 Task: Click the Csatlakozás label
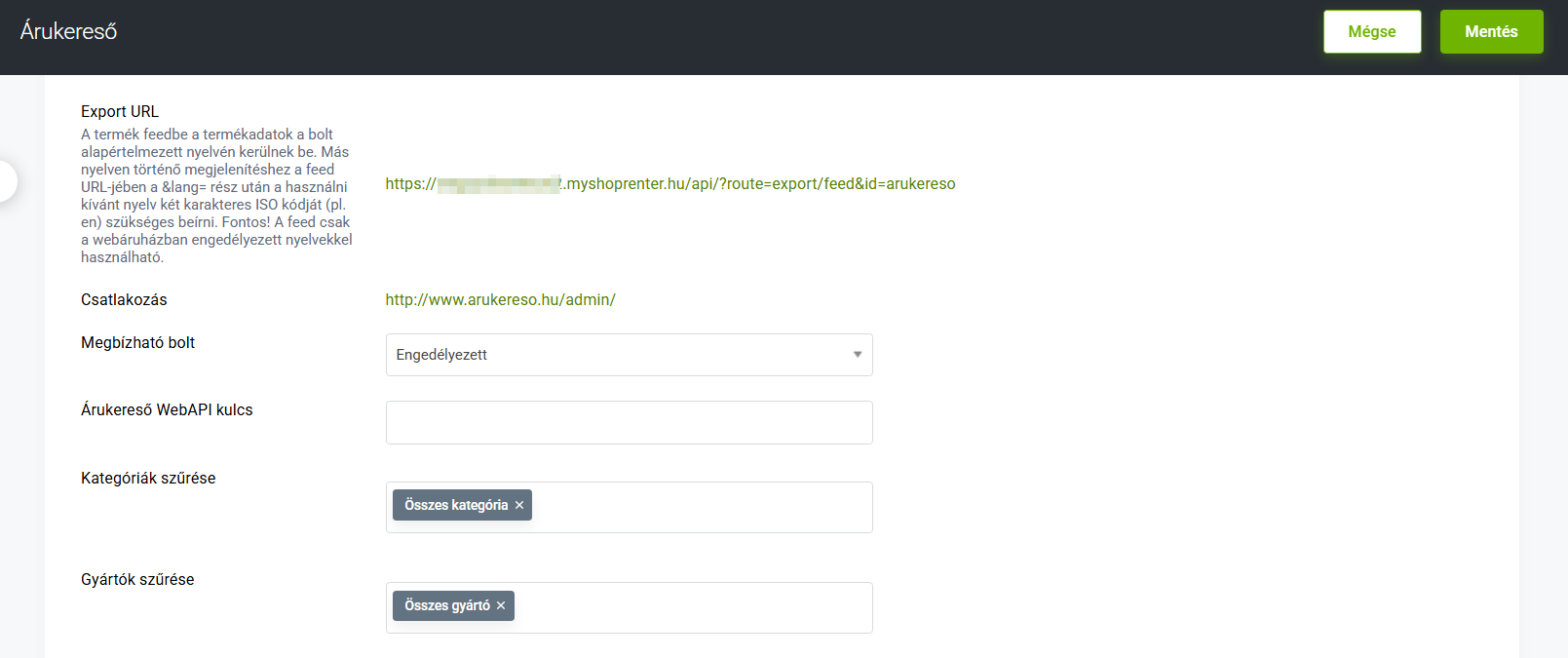click(x=124, y=299)
